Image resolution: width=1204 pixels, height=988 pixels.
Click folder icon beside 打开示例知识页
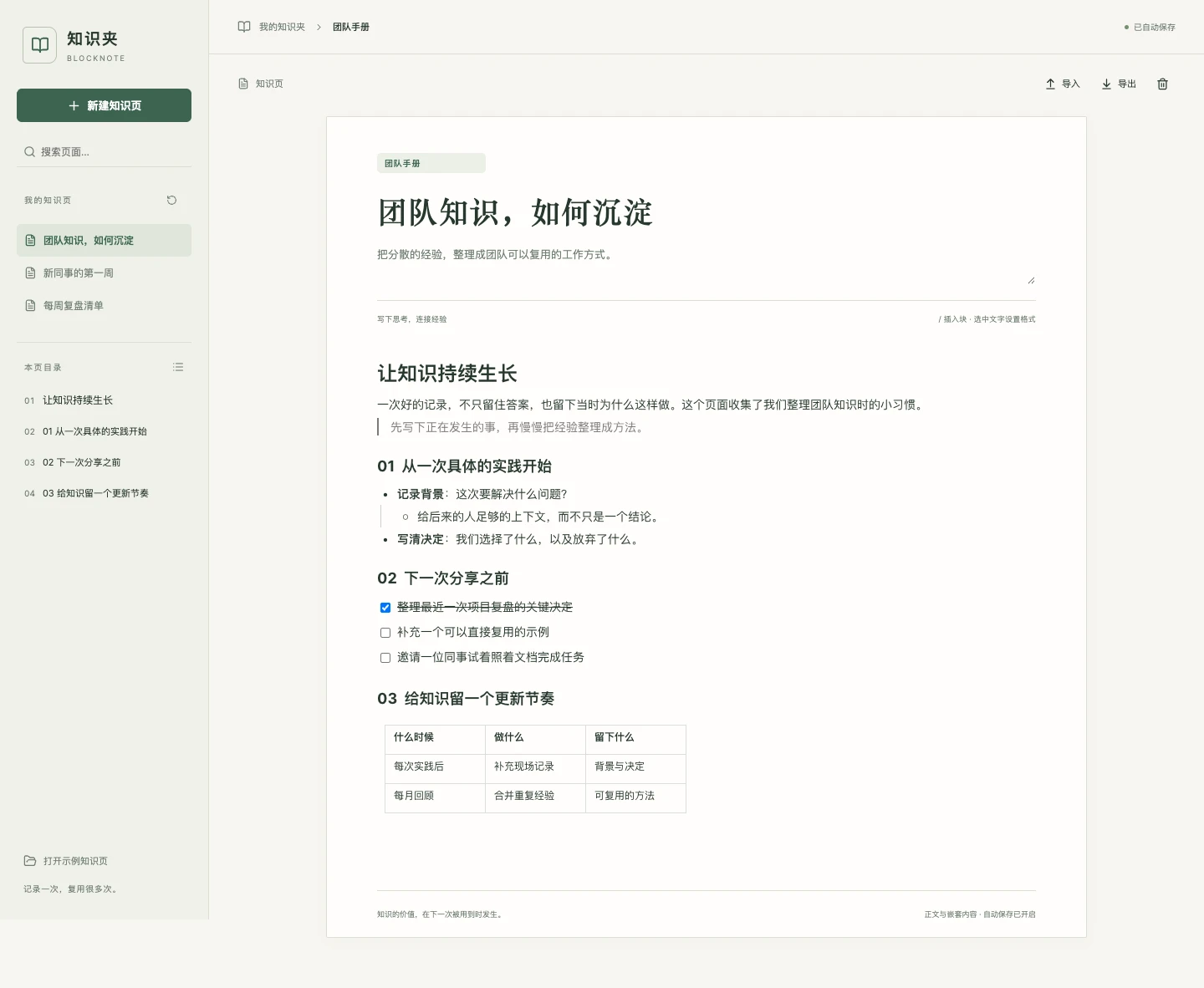tap(30, 861)
